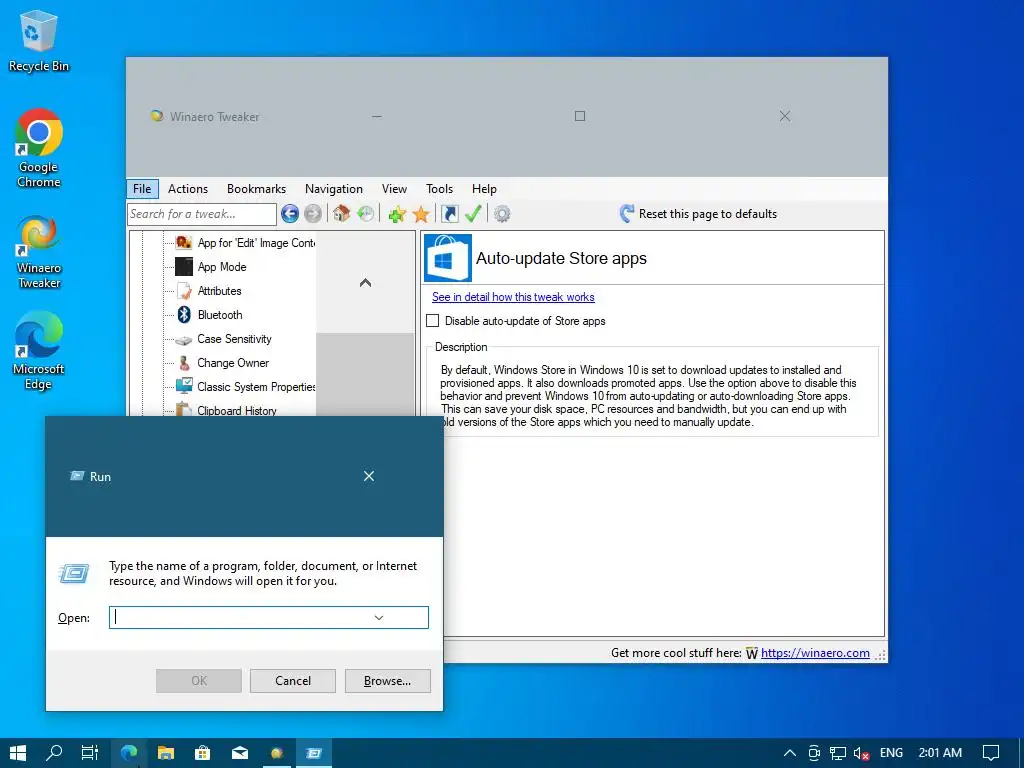
Task: Select the Microsoft Edge desktop shortcut
Action: pyautogui.click(x=39, y=351)
